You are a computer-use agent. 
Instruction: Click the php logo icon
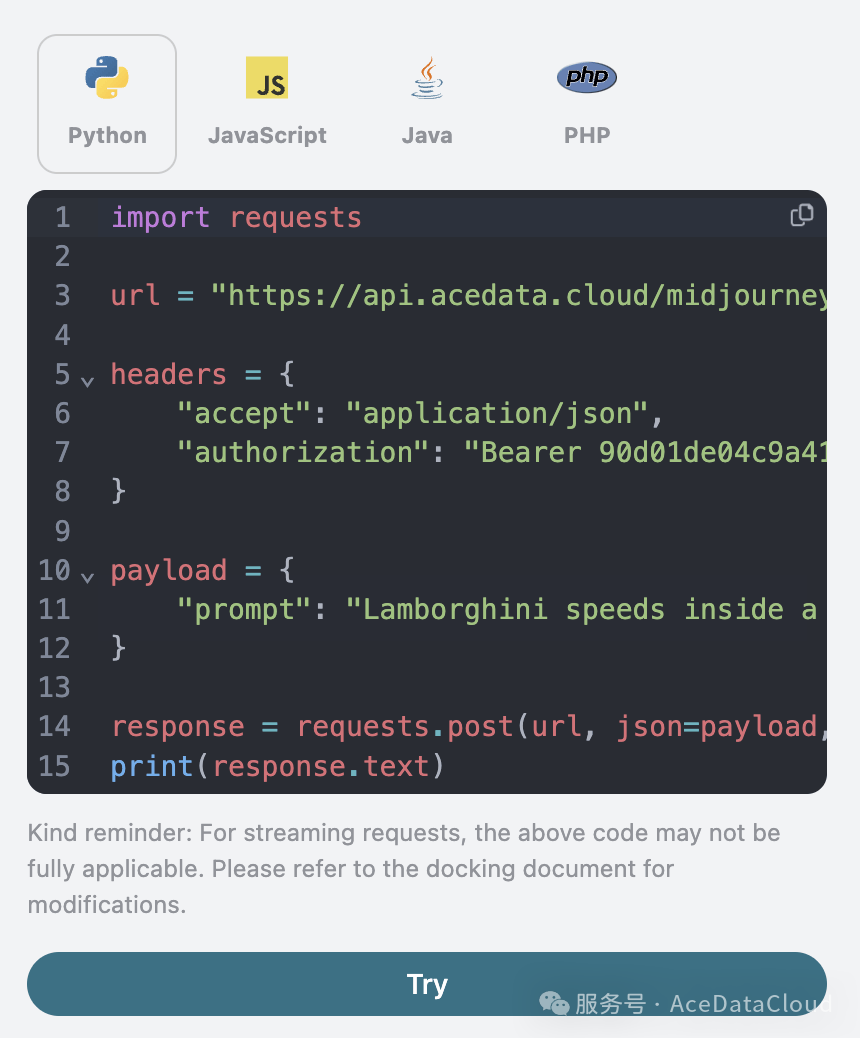click(x=587, y=77)
